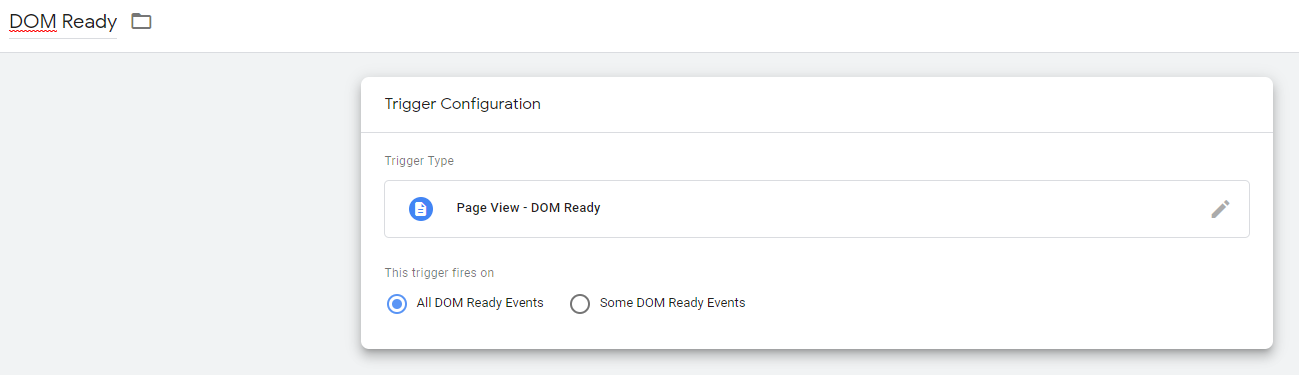Image resolution: width=1299 pixels, height=375 pixels.
Task: Click the 'Trigger Configuration' card heading
Action: (x=462, y=104)
